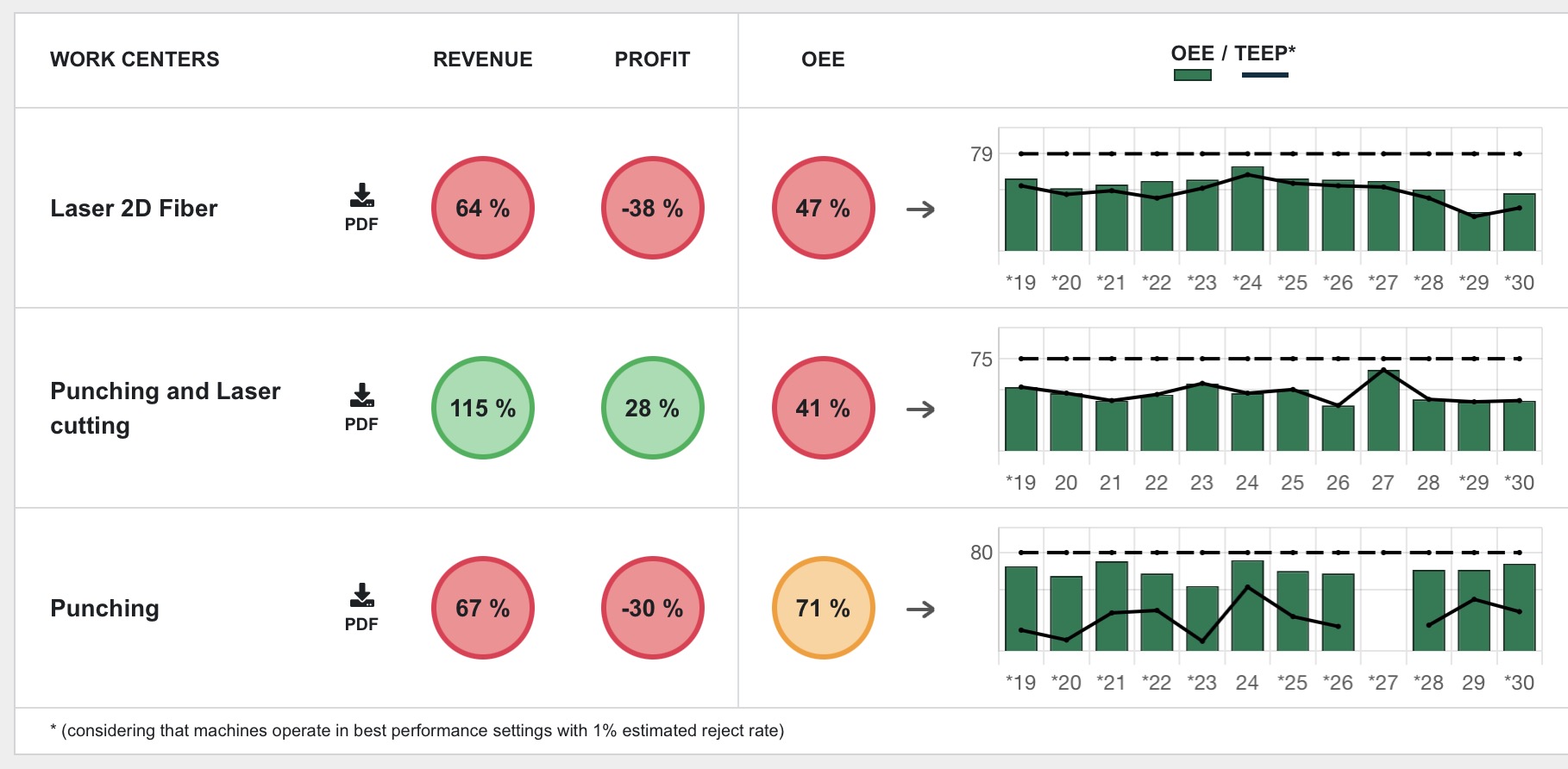
Task: Click the *24 bar in Laser 2D Fiber chart
Action: point(1247,210)
